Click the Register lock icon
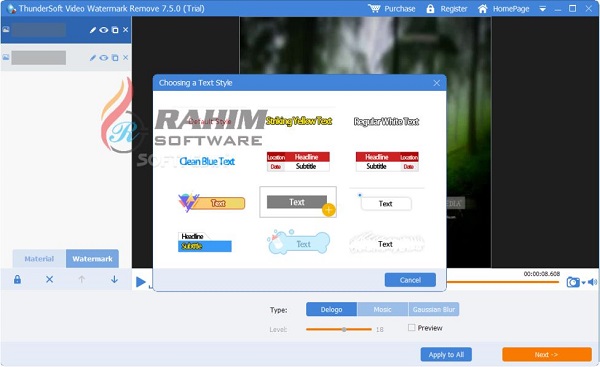 [430, 8]
